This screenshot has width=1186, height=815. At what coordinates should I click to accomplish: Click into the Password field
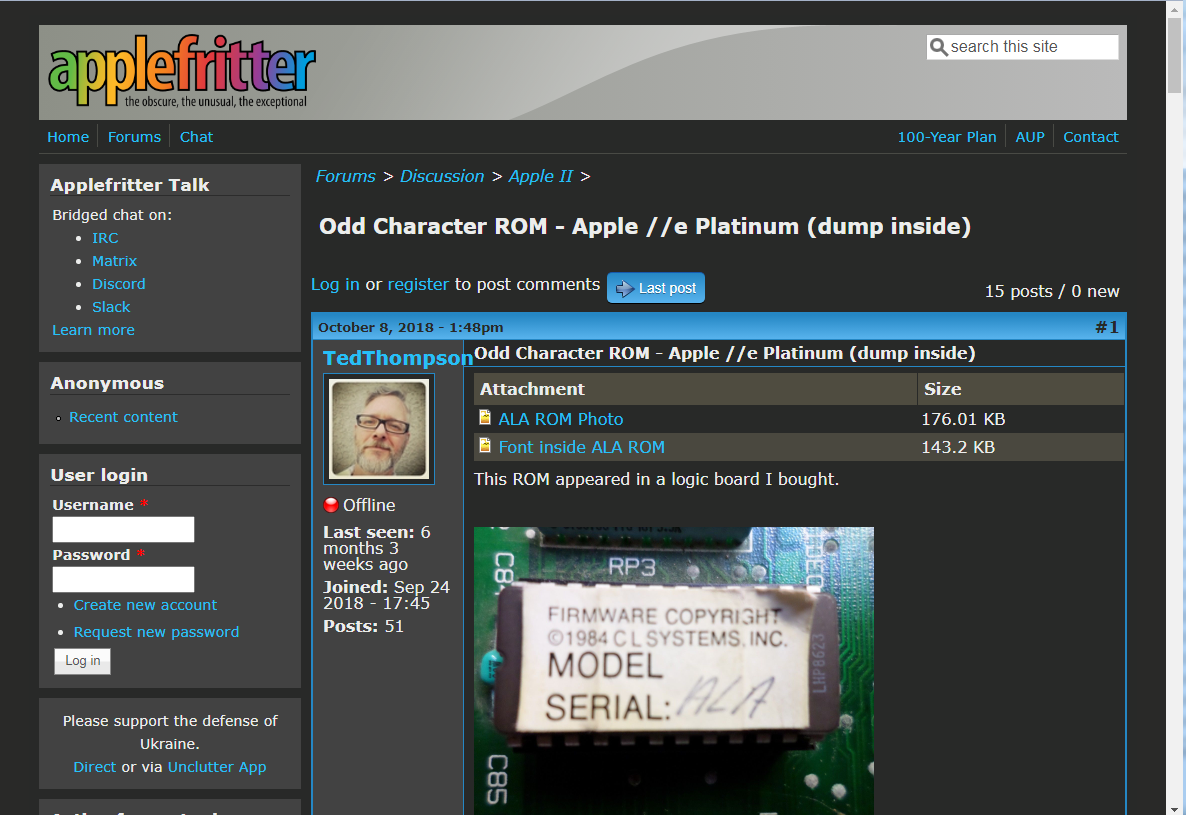123,579
